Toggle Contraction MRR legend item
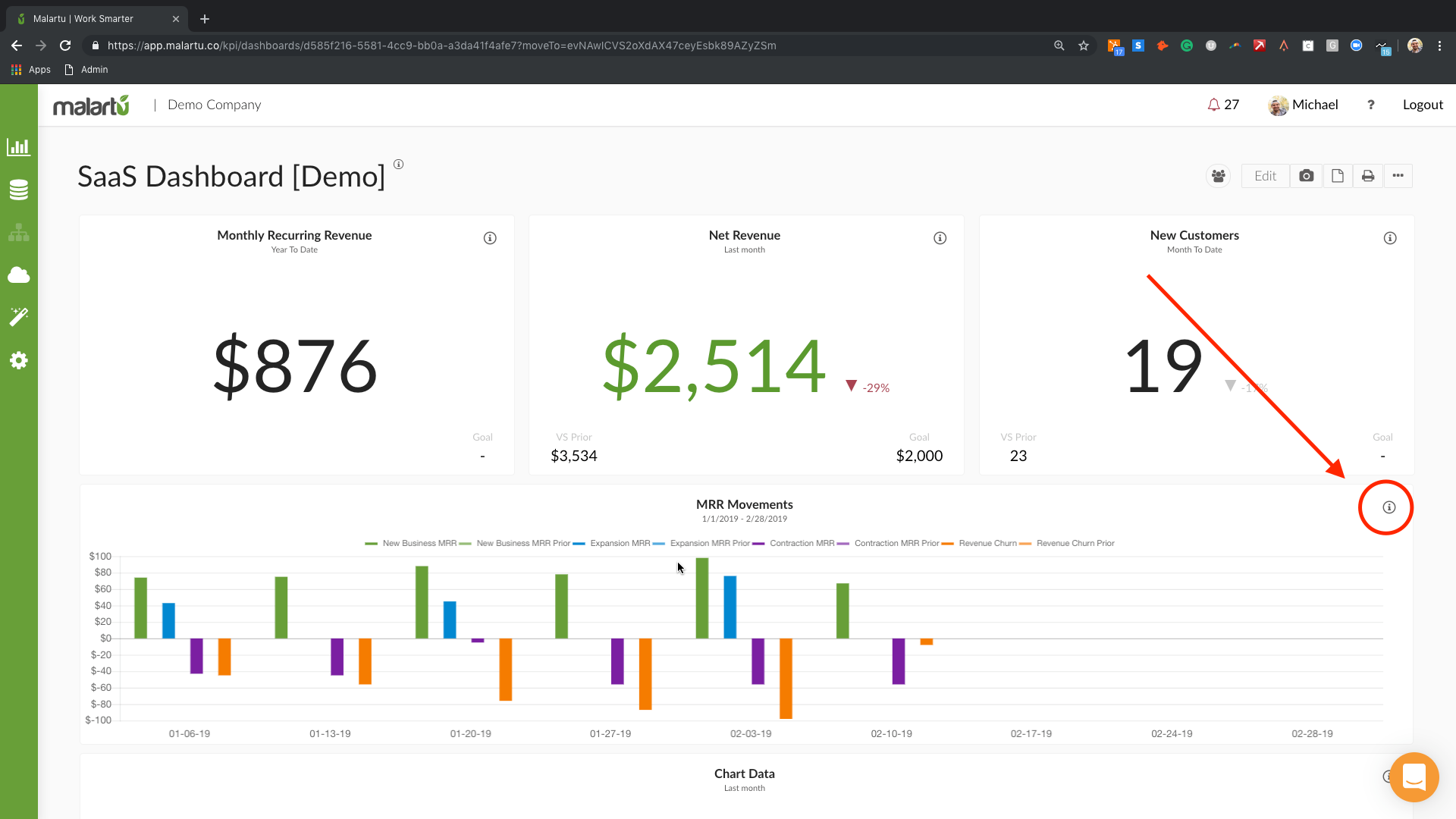This screenshot has height=819, width=1456. (x=793, y=543)
